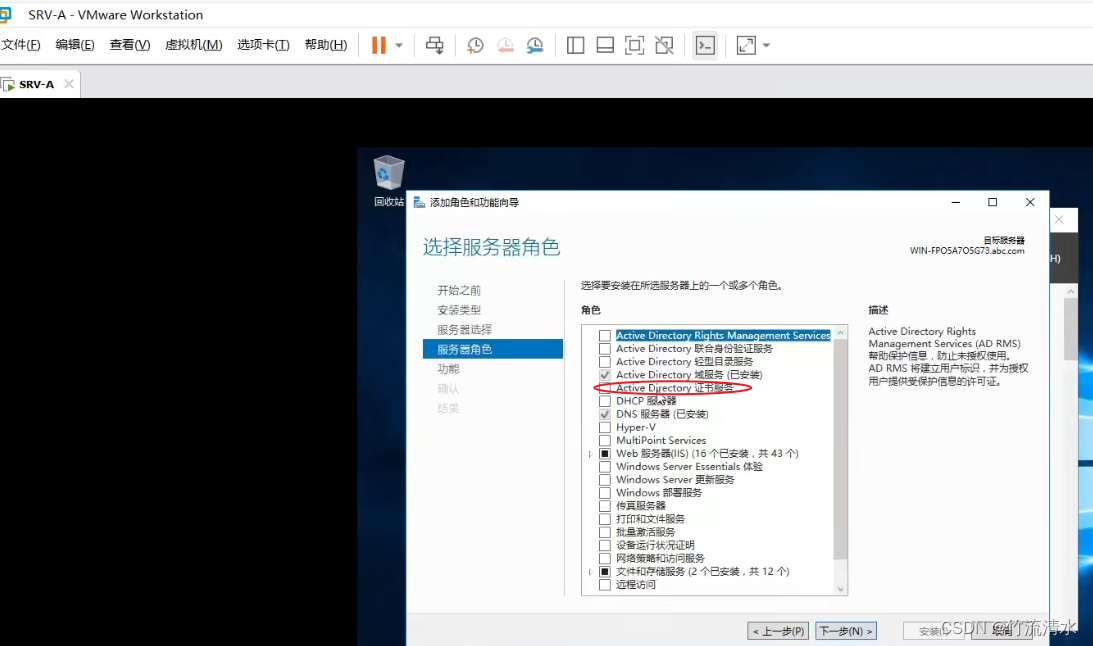Open the dropdown beside the stretch display icon
Viewport: 1093px width, 646px height.
(766, 45)
